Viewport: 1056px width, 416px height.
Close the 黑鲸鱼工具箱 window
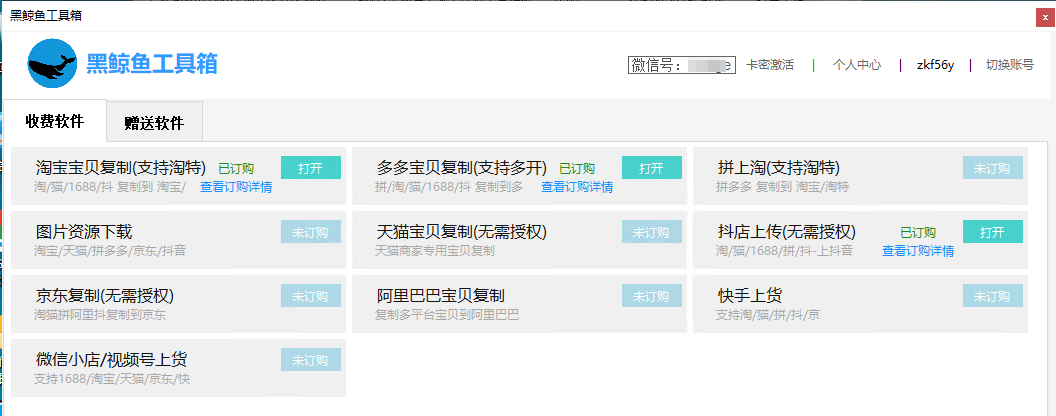(1045, 18)
